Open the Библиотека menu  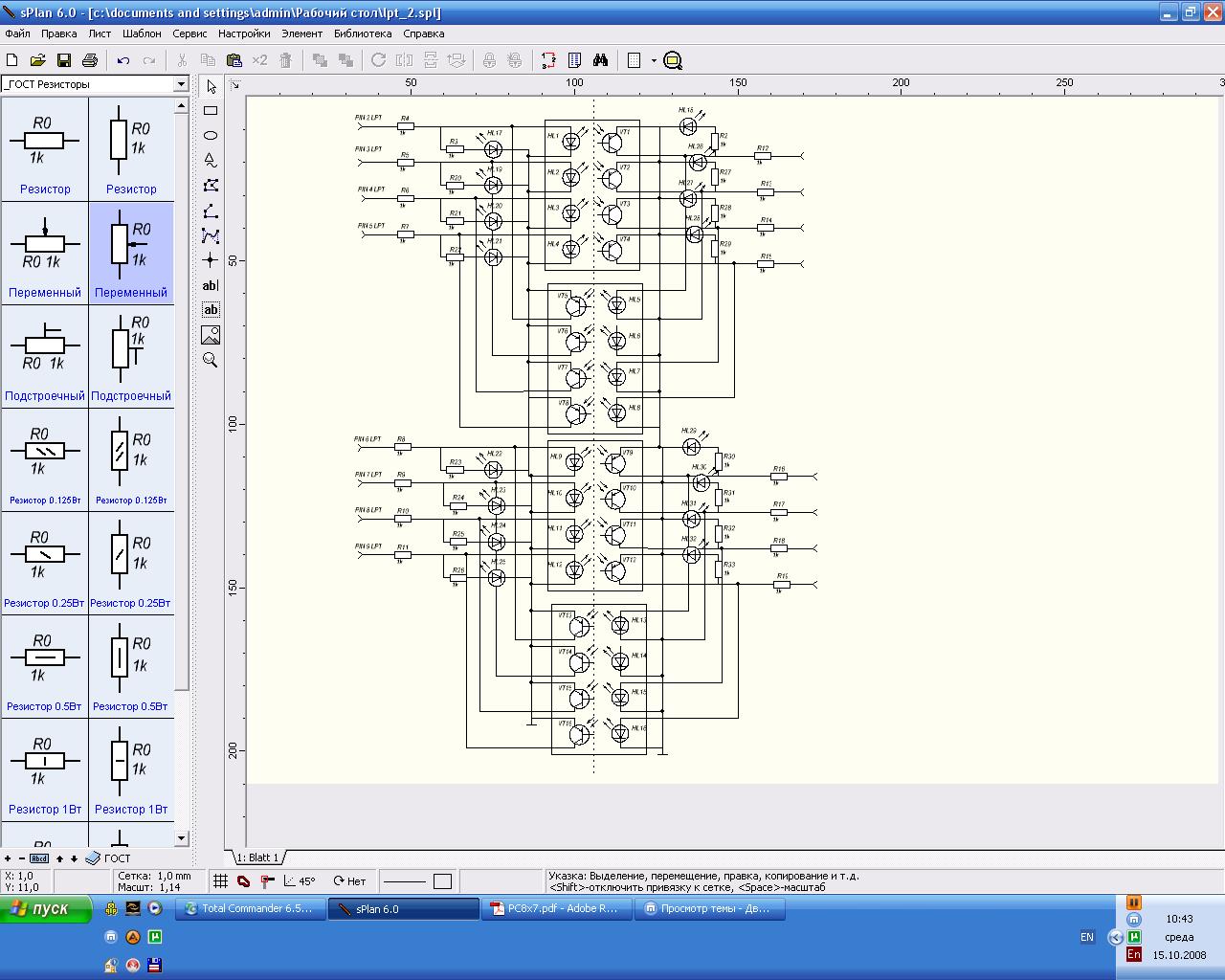363,33
